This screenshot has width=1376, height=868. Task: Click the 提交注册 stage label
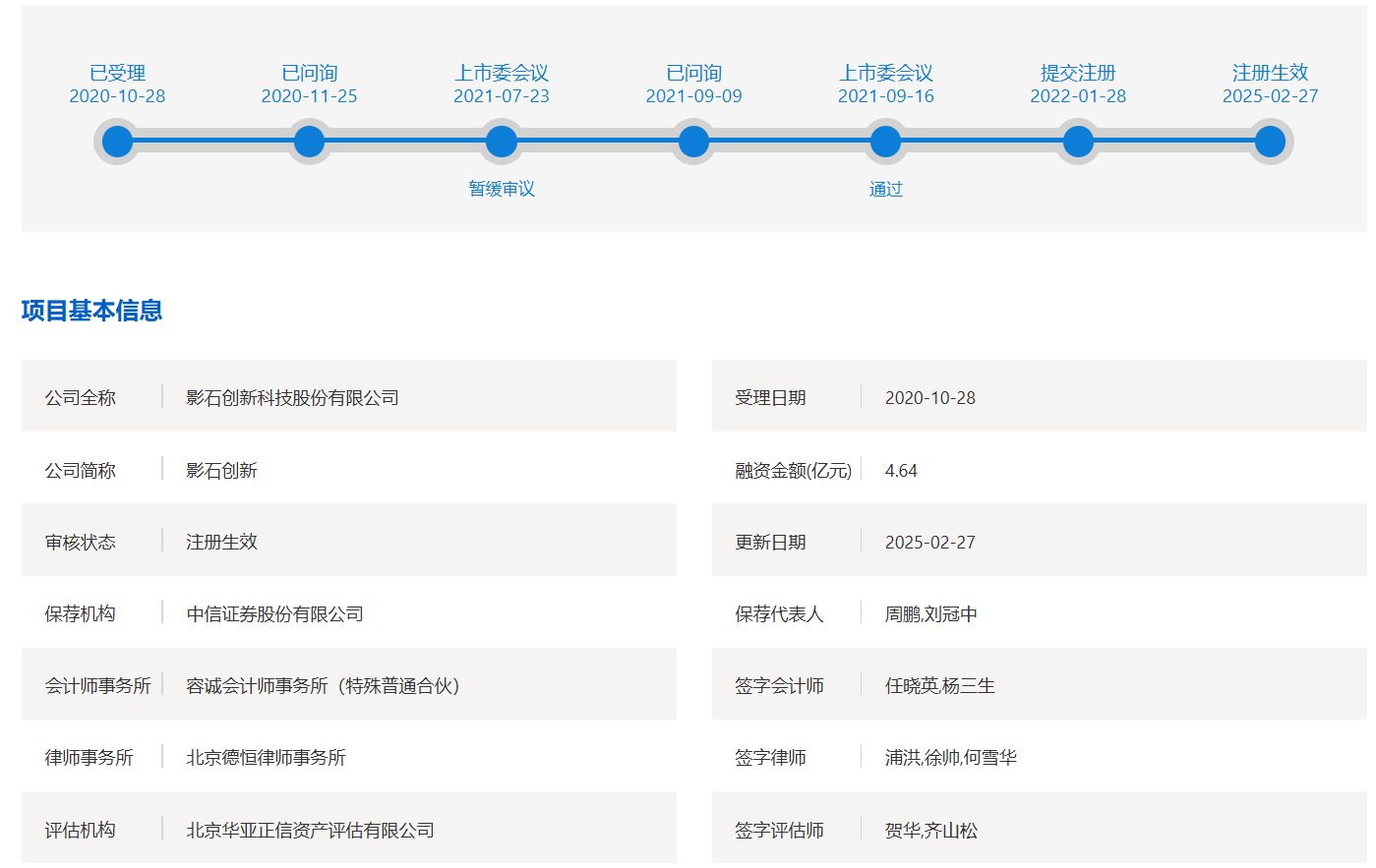[1078, 73]
